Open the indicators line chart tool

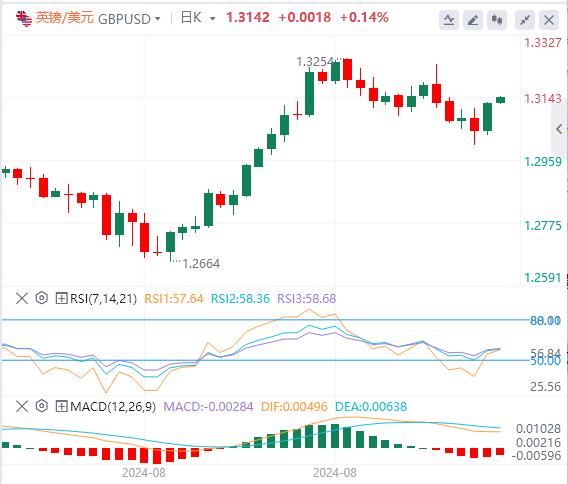[x=449, y=20]
